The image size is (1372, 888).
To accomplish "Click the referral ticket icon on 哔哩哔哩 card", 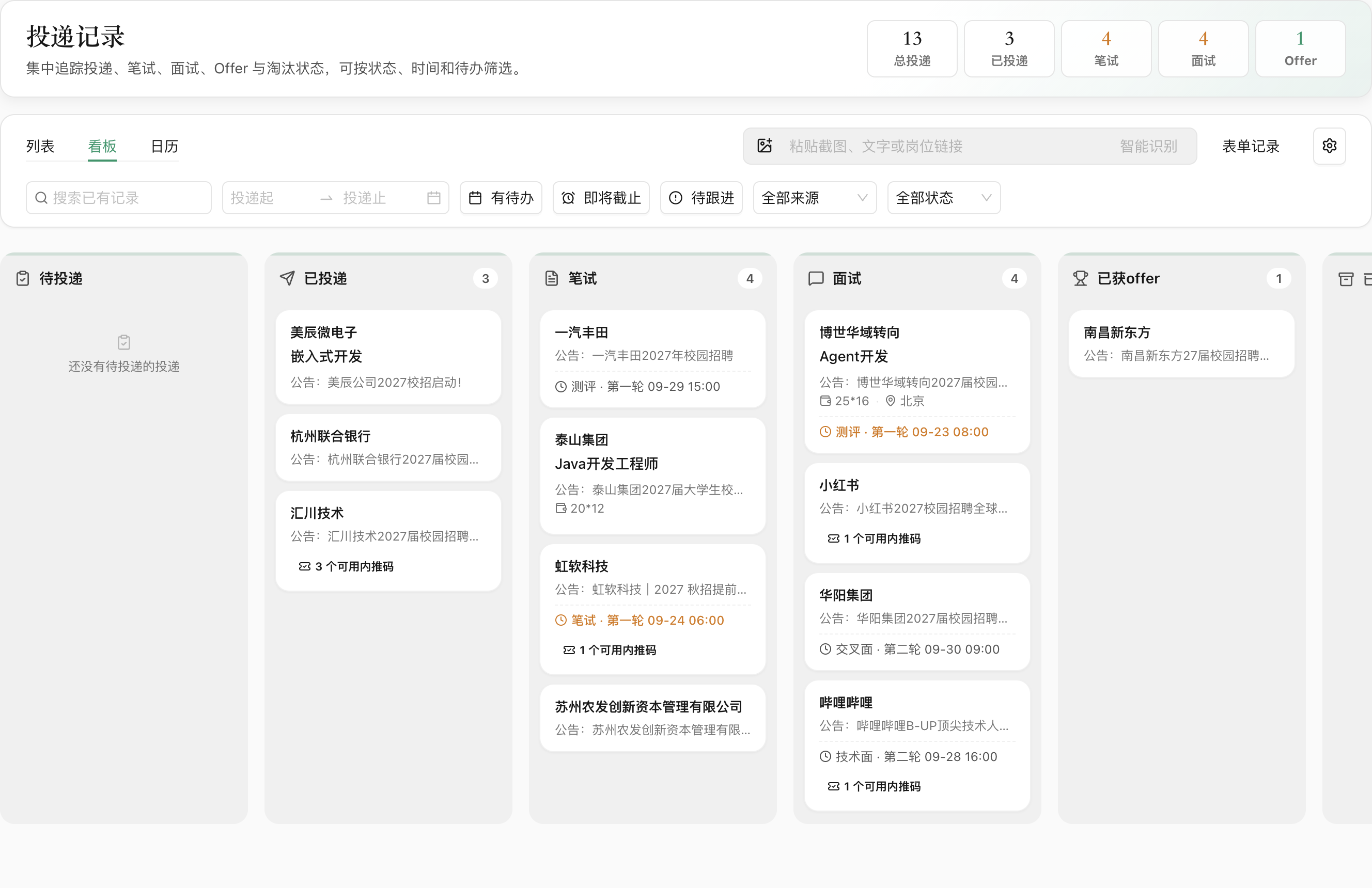I will coord(834,787).
